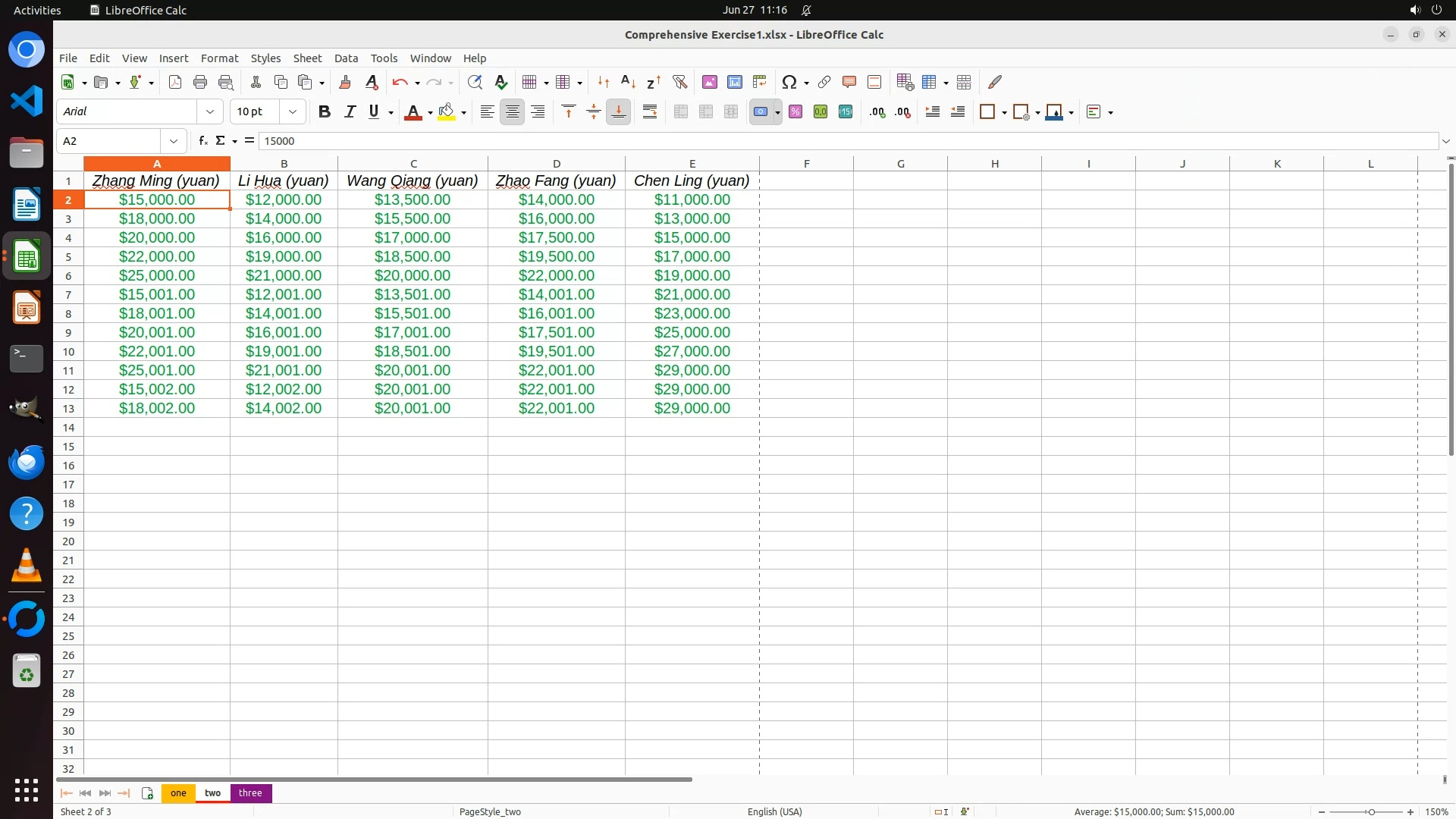The image size is (1456, 819).
Task: Click the Clone Formatting paintbrush icon
Action: pyautogui.click(x=345, y=82)
